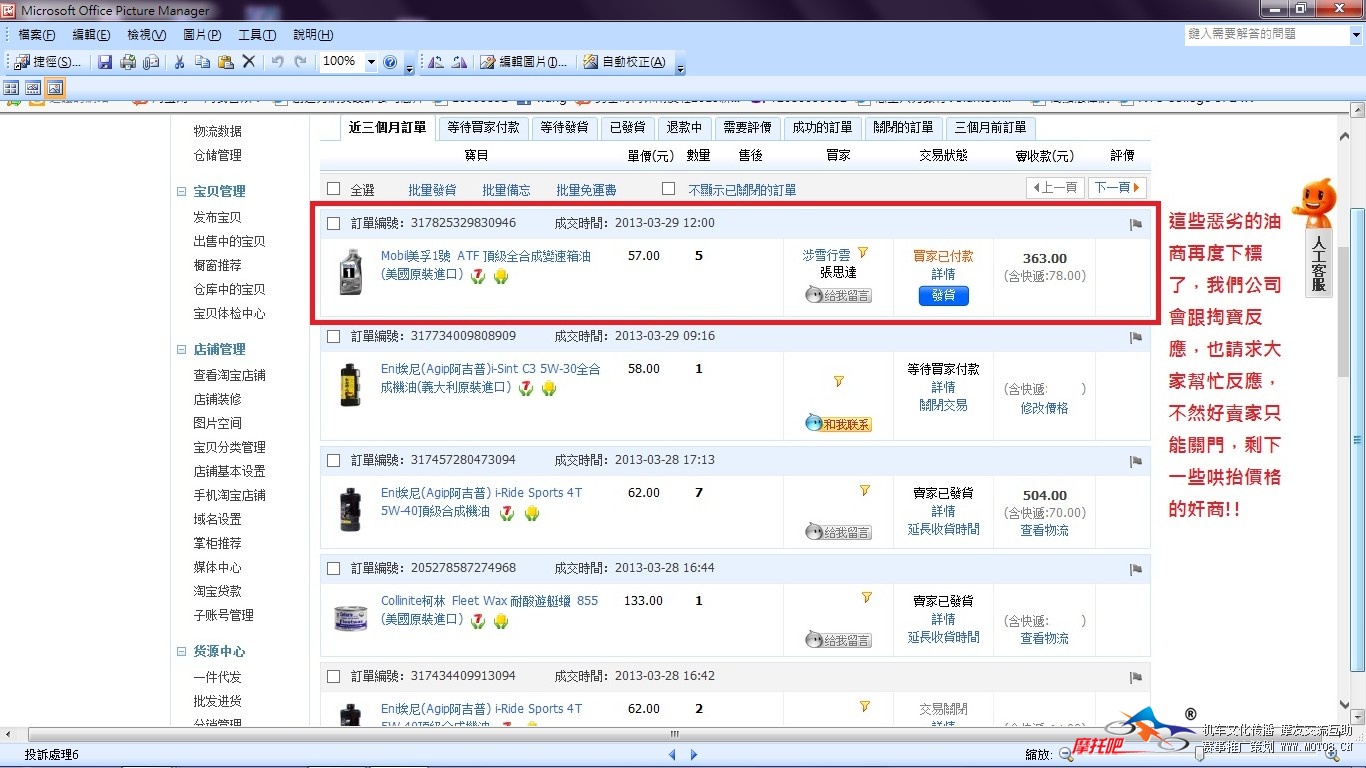Image resolution: width=1366 pixels, height=768 pixels.
Task: Open the 100% zoom dropdown arrow
Action: click(x=371, y=62)
